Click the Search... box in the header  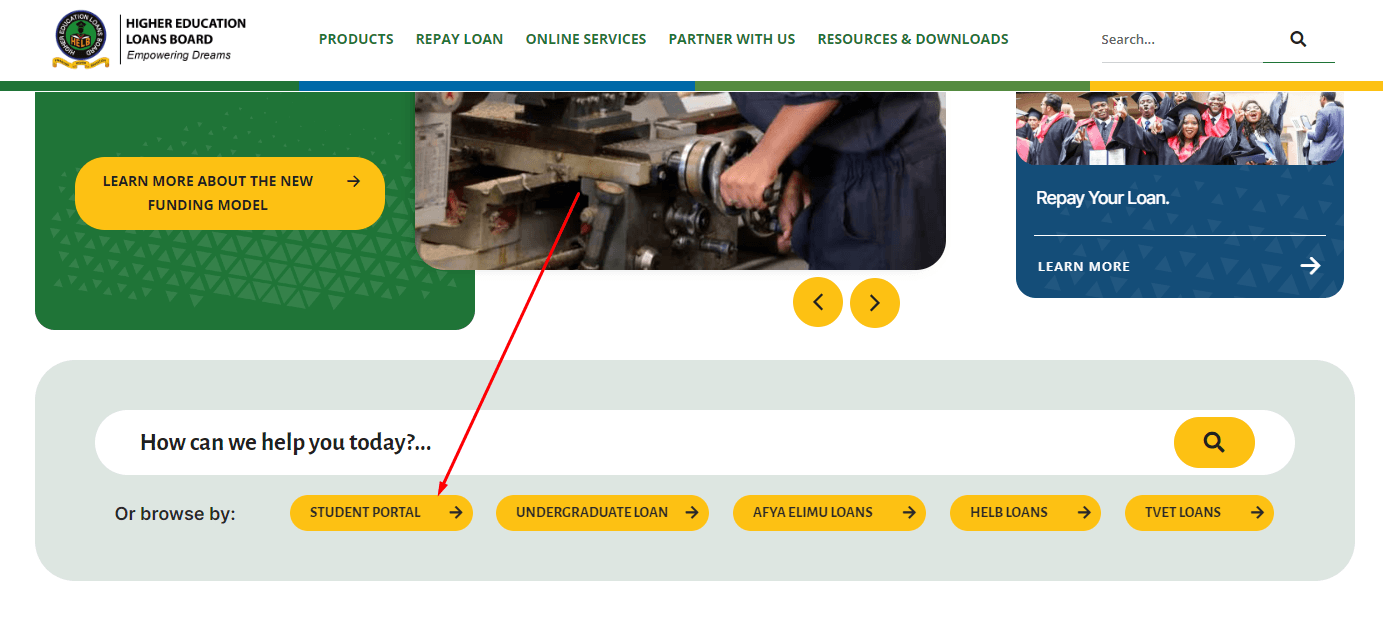click(x=1180, y=39)
